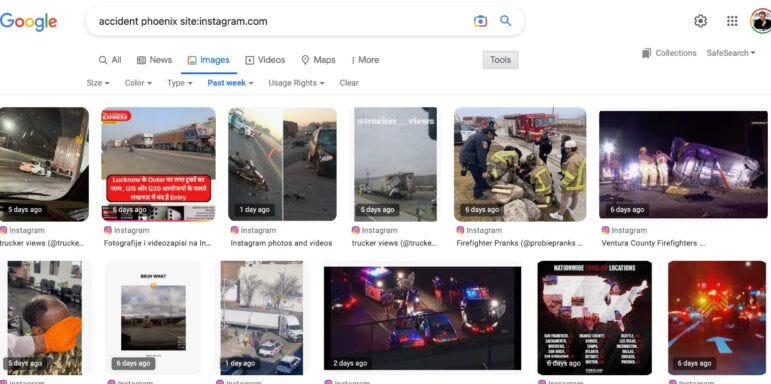Click the Tools button
This screenshot has height=384, width=771.
tap(500, 60)
